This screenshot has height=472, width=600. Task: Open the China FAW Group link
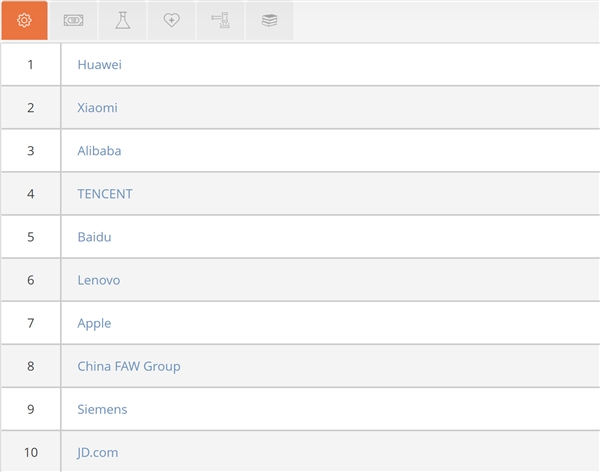pyautogui.click(x=129, y=366)
